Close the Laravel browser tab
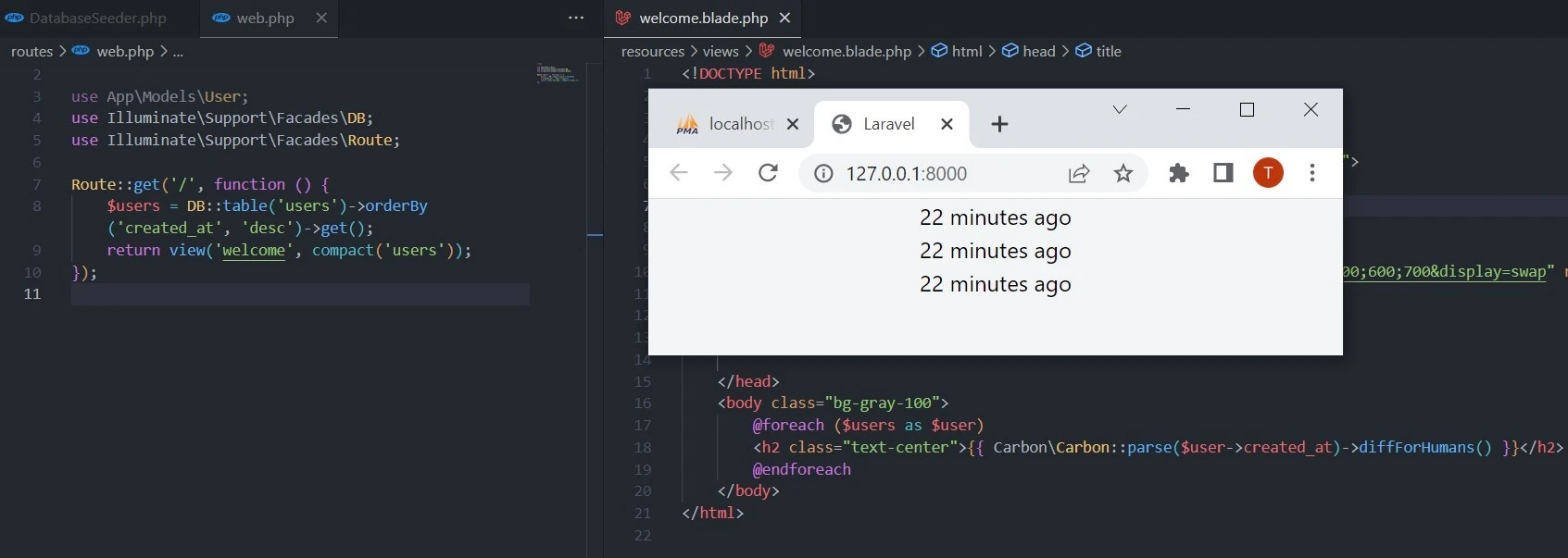Viewport: 1568px width, 558px height. (x=947, y=124)
